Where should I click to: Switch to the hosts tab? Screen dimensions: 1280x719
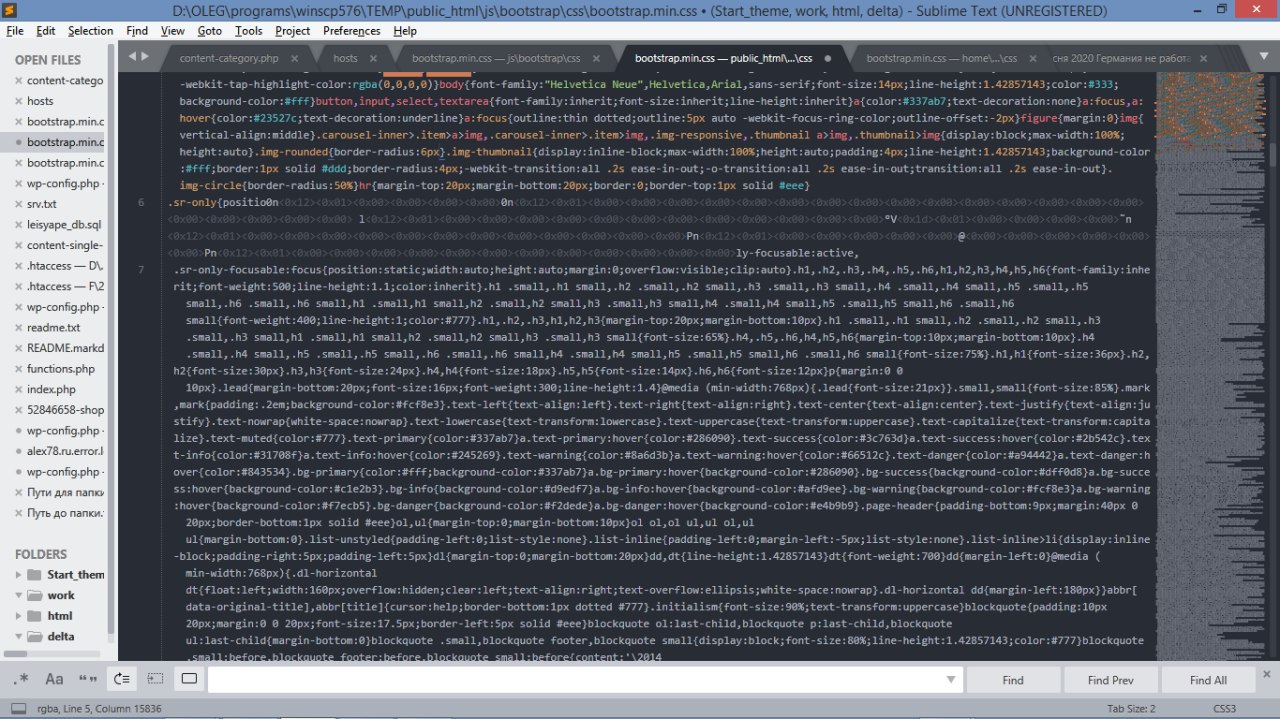(x=345, y=58)
